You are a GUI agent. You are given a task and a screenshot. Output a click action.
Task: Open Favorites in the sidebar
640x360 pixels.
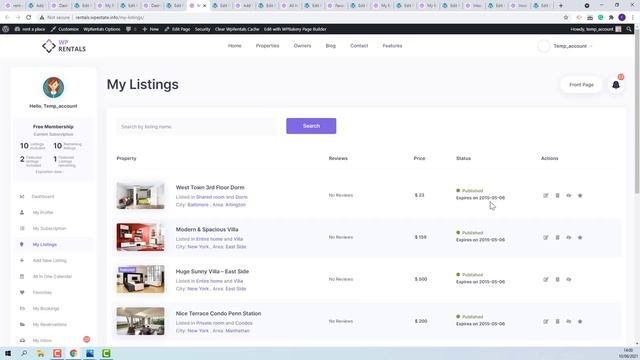coord(42,293)
